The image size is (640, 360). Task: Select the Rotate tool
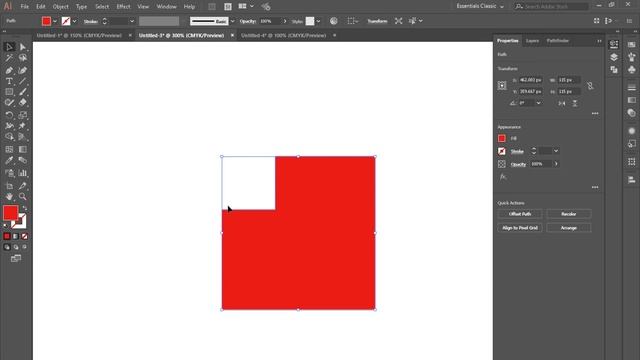tap(9, 115)
